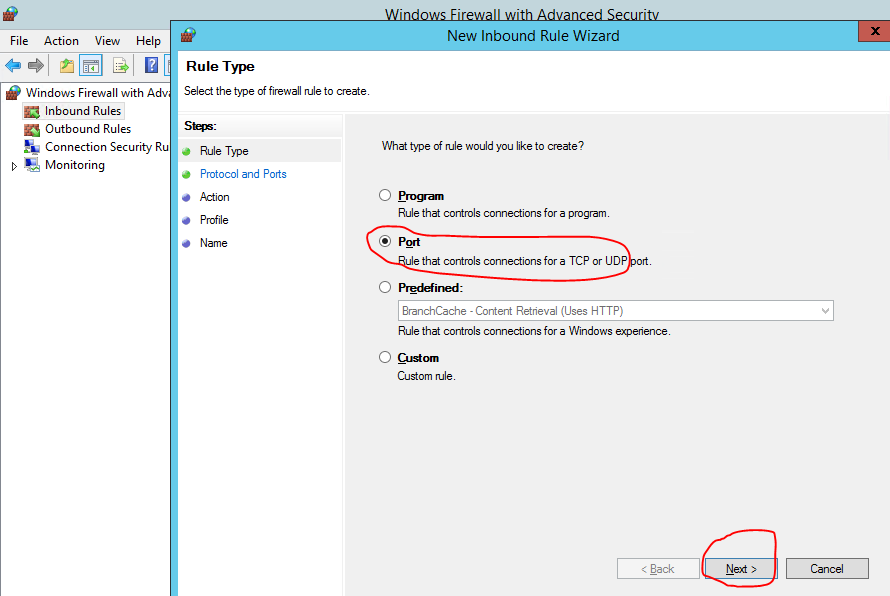890x596 pixels.
Task: Click the 'Rule that controls connections for a Windows experience.' text
Action: point(534,331)
